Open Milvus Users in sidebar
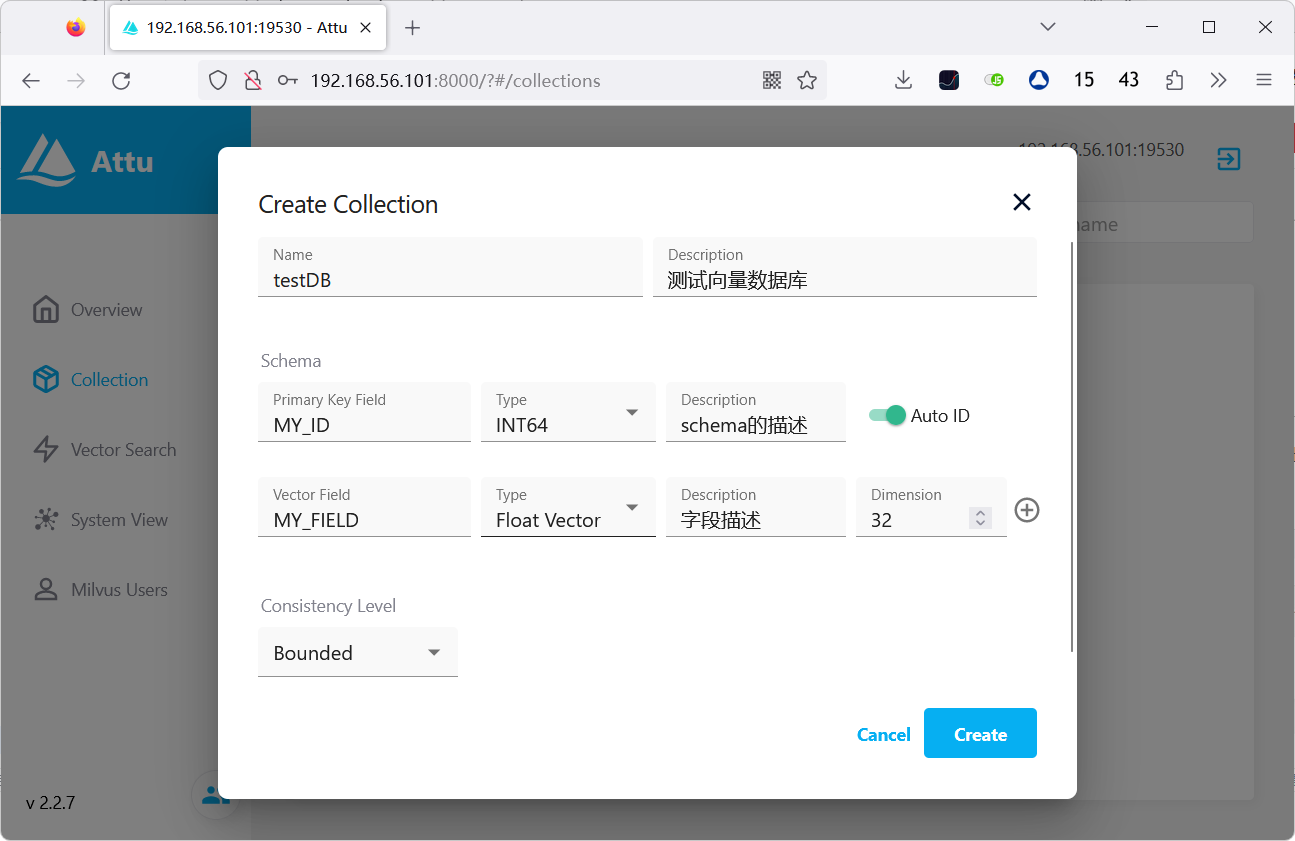The width and height of the screenshot is (1295, 841). pos(119,590)
